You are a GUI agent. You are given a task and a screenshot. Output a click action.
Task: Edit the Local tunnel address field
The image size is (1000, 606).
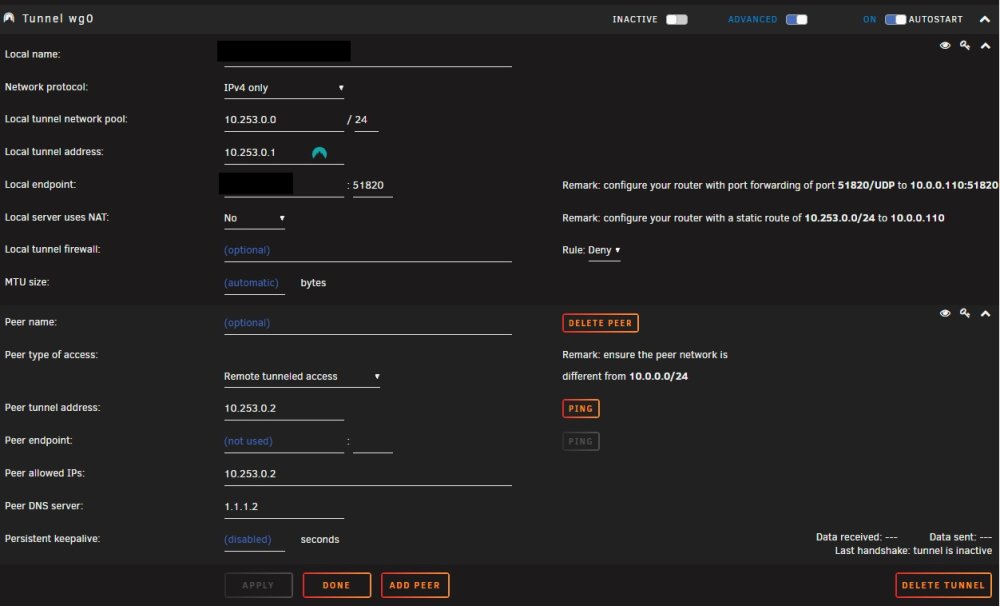click(284, 152)
